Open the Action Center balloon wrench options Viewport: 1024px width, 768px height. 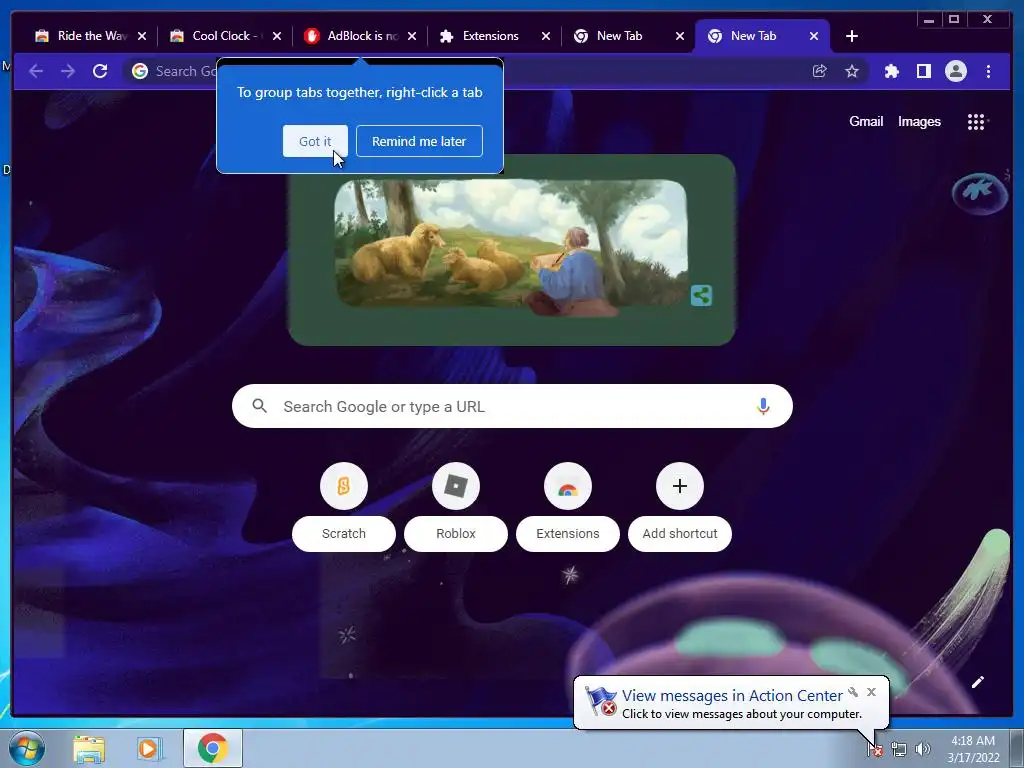click(853, 692)
